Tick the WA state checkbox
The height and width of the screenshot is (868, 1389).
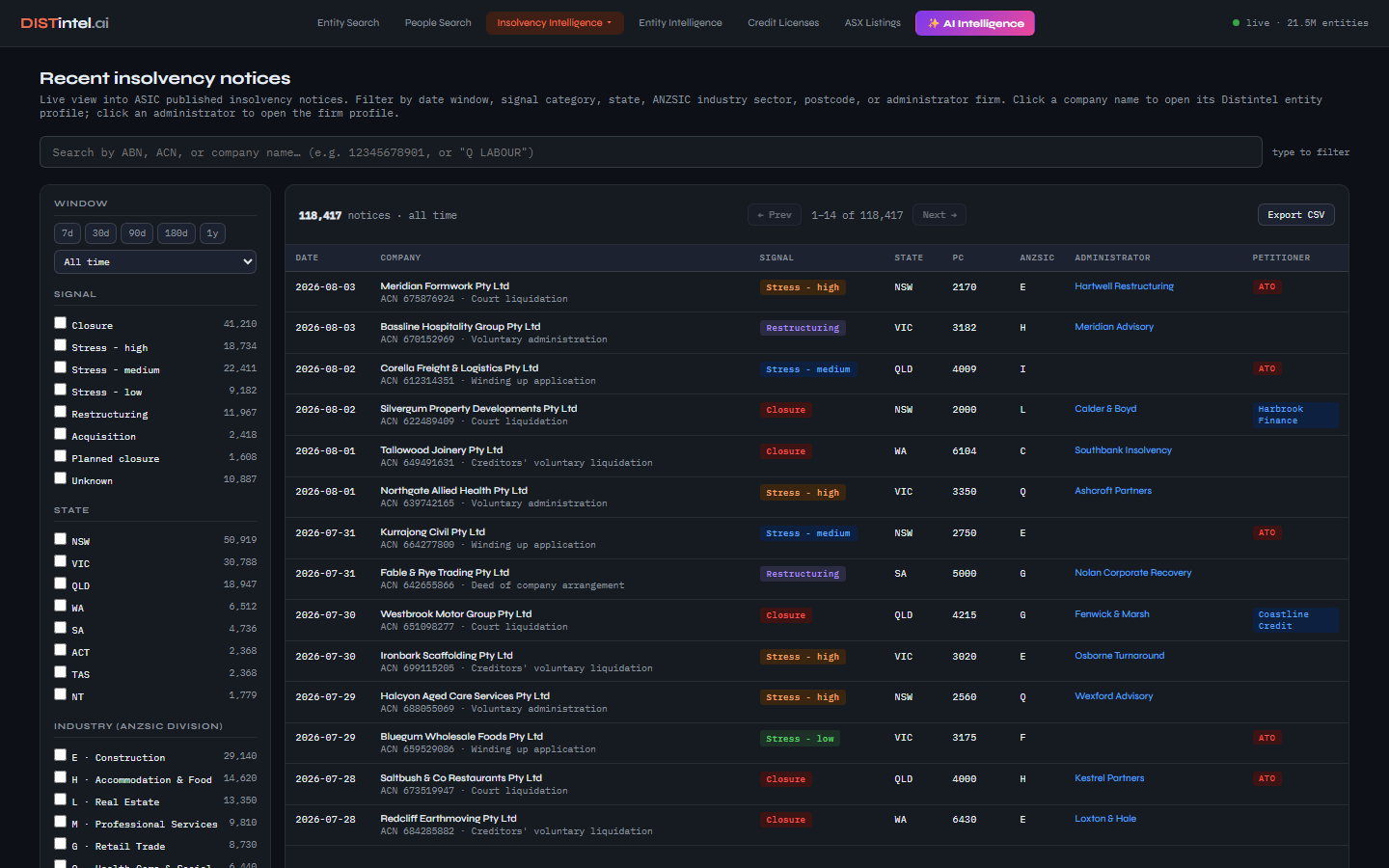click(61, 606)
